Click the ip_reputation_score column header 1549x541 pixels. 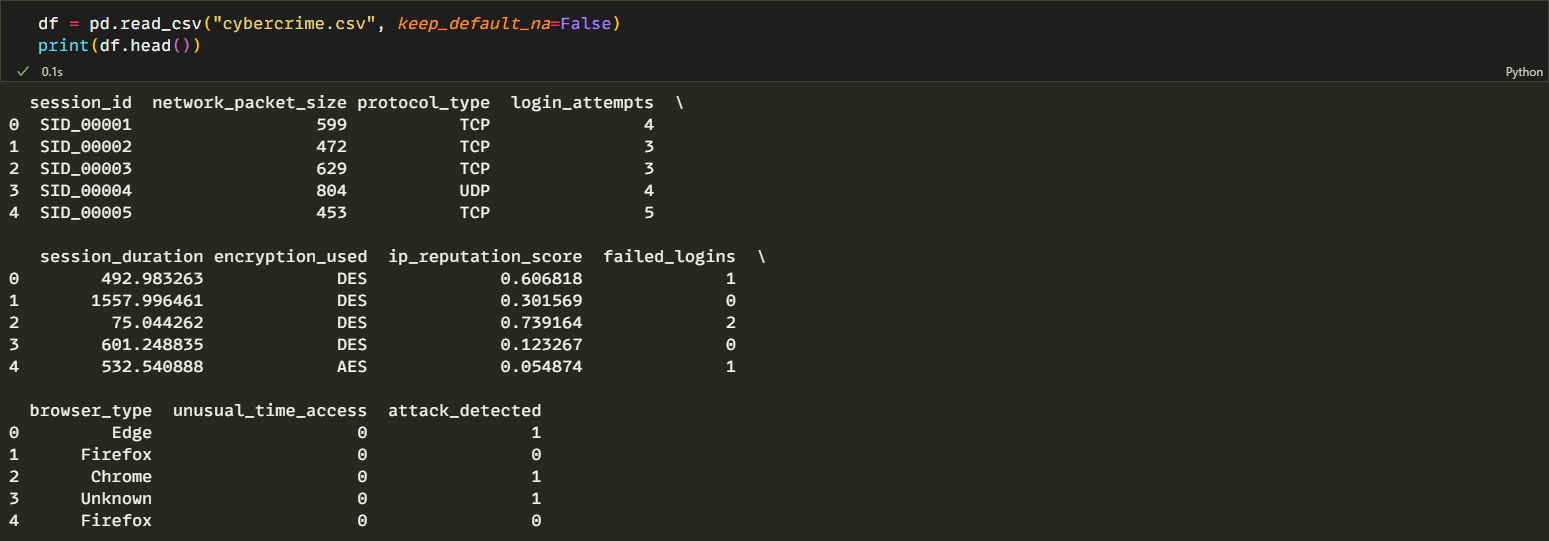(485, 257)
